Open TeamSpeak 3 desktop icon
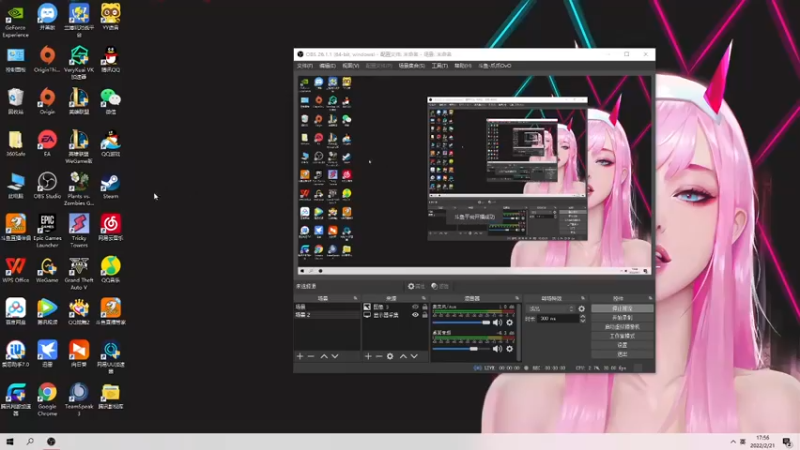 point(79,399)
